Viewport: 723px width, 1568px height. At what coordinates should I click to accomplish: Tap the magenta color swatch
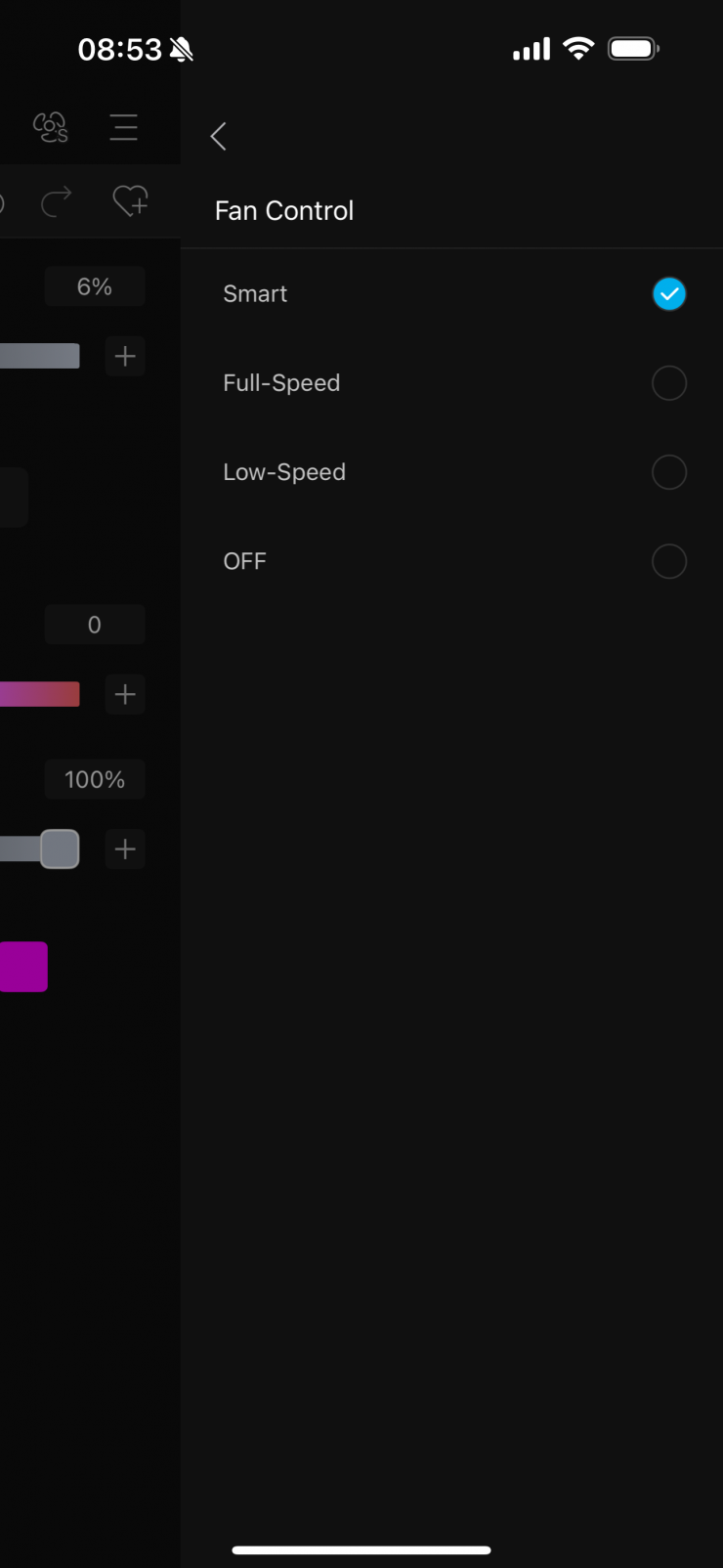point(23,967)
